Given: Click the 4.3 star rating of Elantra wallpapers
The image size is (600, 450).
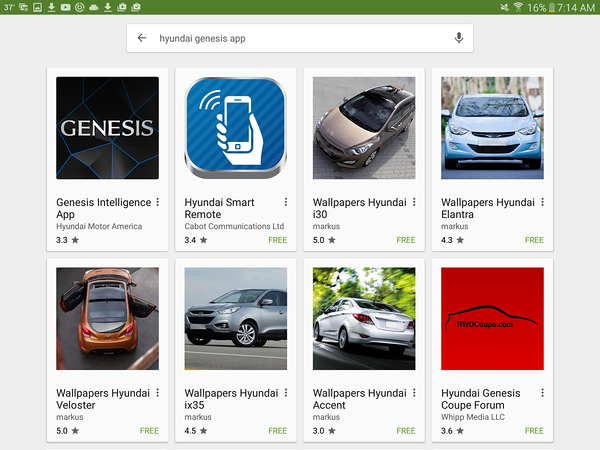Looking at the screenshot, I should point(452,240).
